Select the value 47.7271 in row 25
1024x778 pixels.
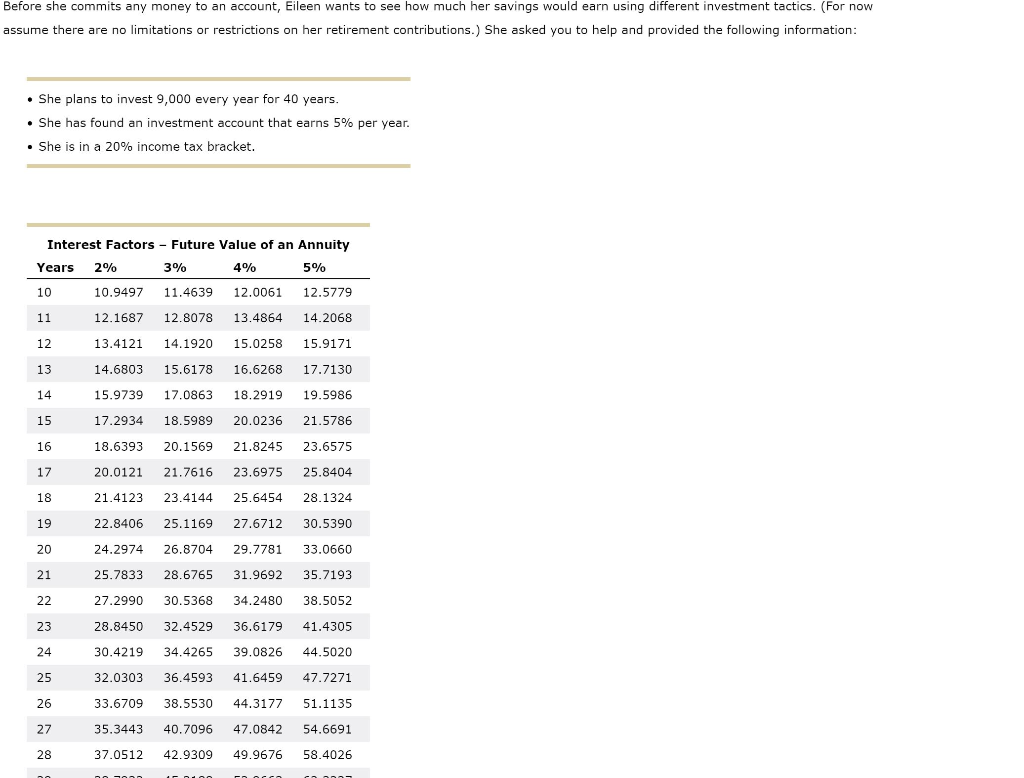click(327, 678)
